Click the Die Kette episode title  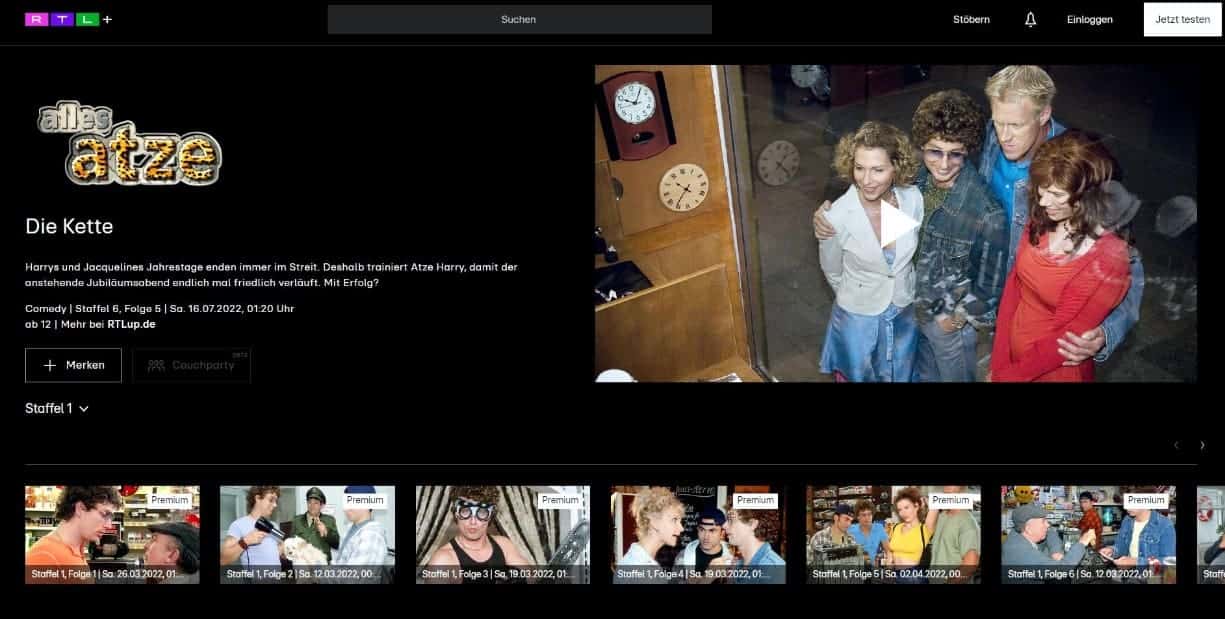pos(69,227)
